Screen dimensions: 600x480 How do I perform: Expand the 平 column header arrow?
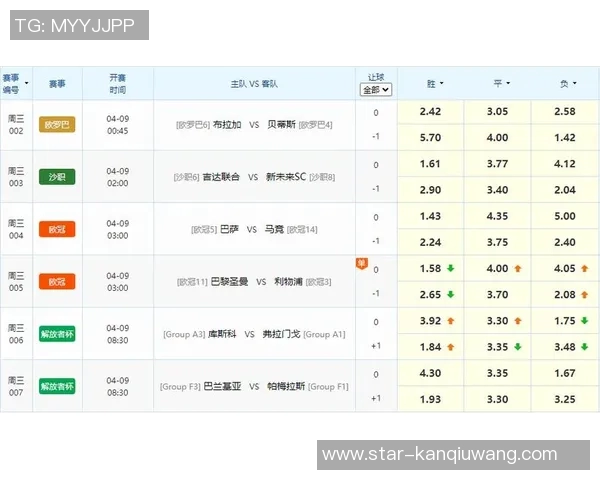point(508,83)
